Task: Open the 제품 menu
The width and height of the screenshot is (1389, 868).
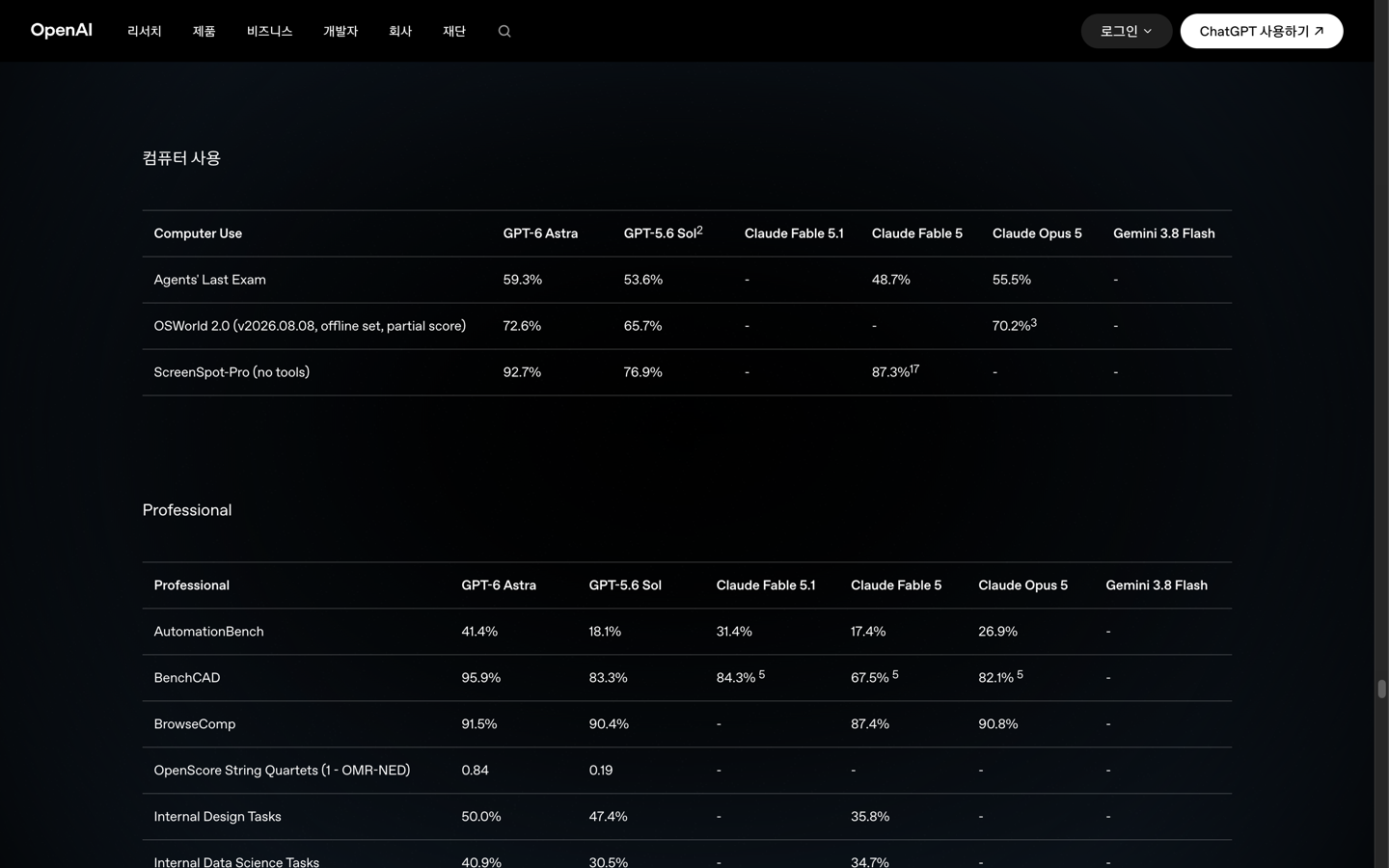Action: pyautogui.click(x=204, y=31)
